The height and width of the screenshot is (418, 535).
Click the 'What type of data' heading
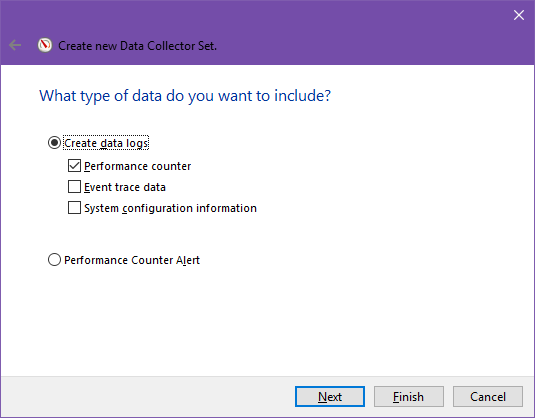pyautogui.click(x=185, y=96)
